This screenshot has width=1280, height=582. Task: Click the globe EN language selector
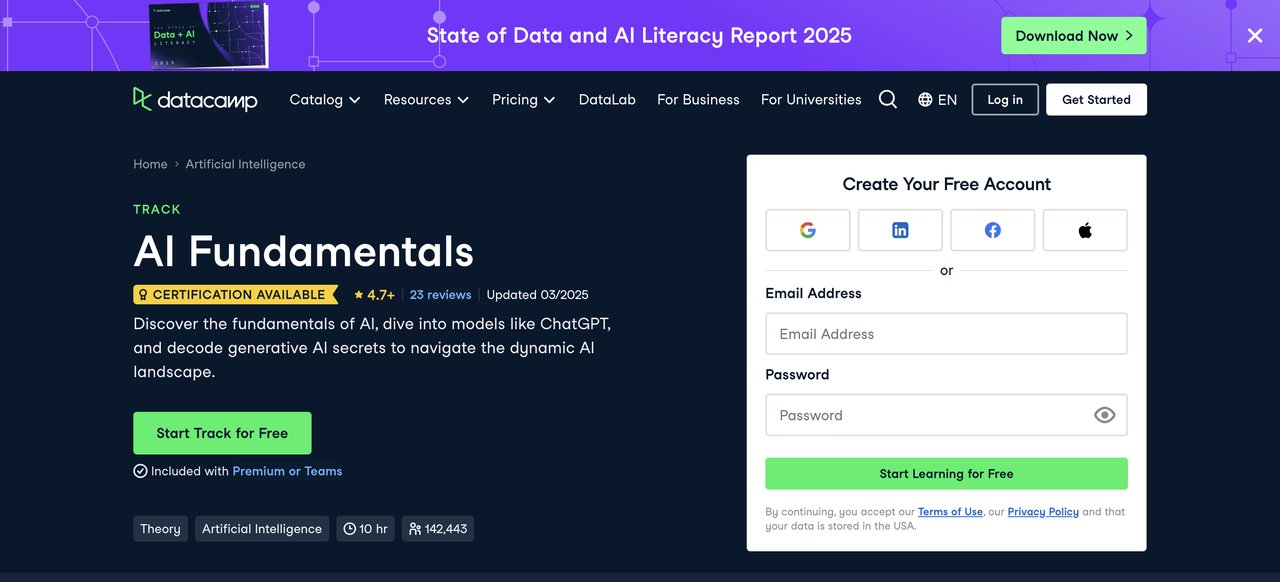pyautogui.click(x=937, y=100)
